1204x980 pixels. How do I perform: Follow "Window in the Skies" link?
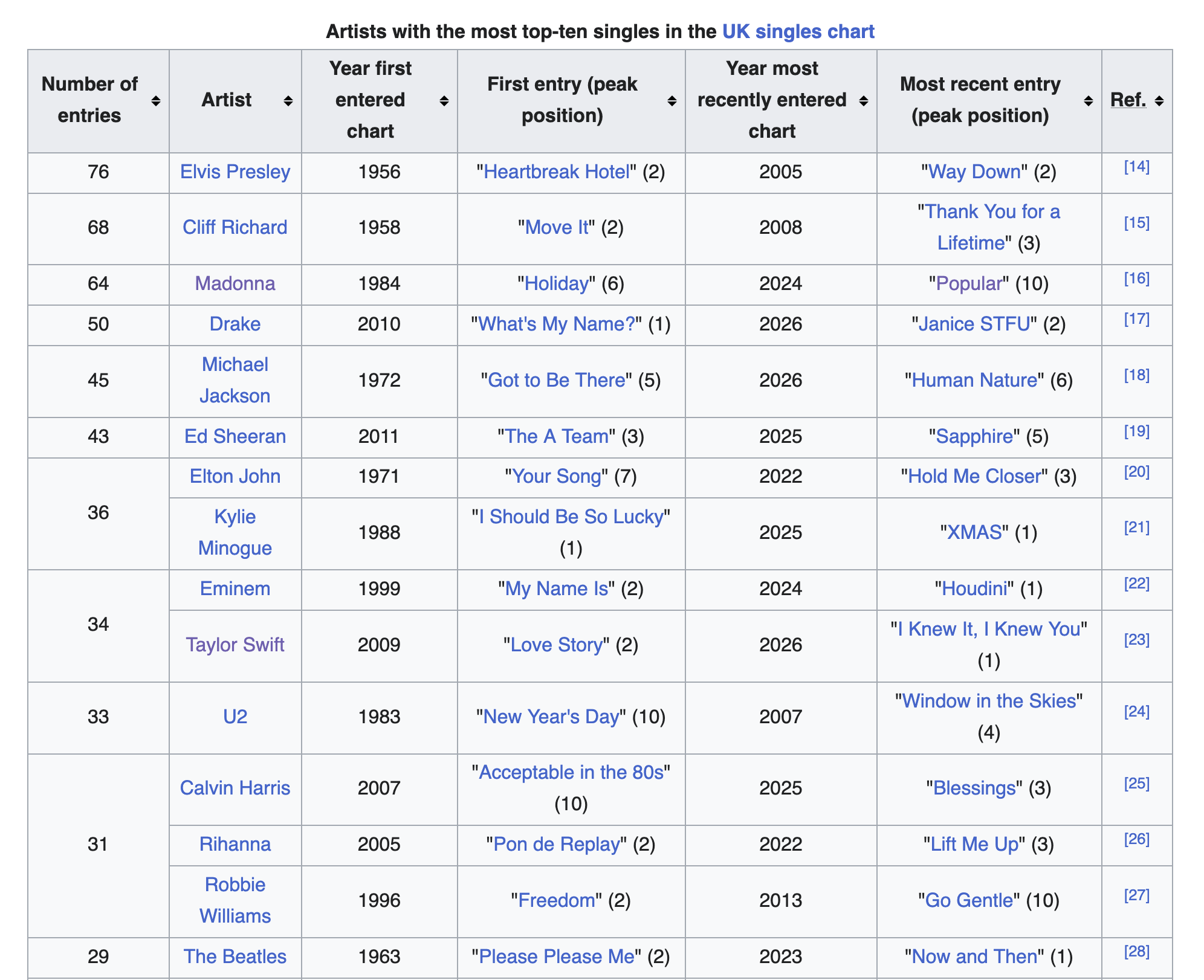coord(989,701)
